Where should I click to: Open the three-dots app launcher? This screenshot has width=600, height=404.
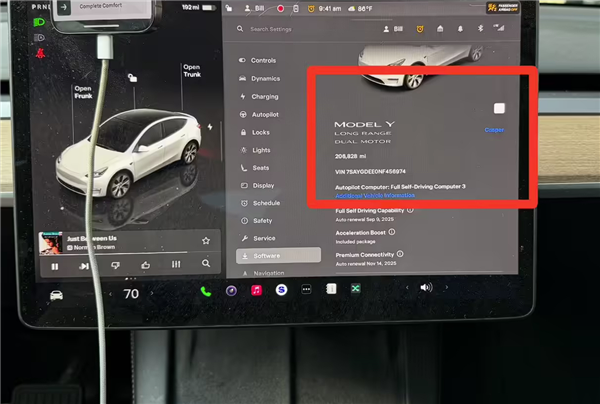pos(306,290)
